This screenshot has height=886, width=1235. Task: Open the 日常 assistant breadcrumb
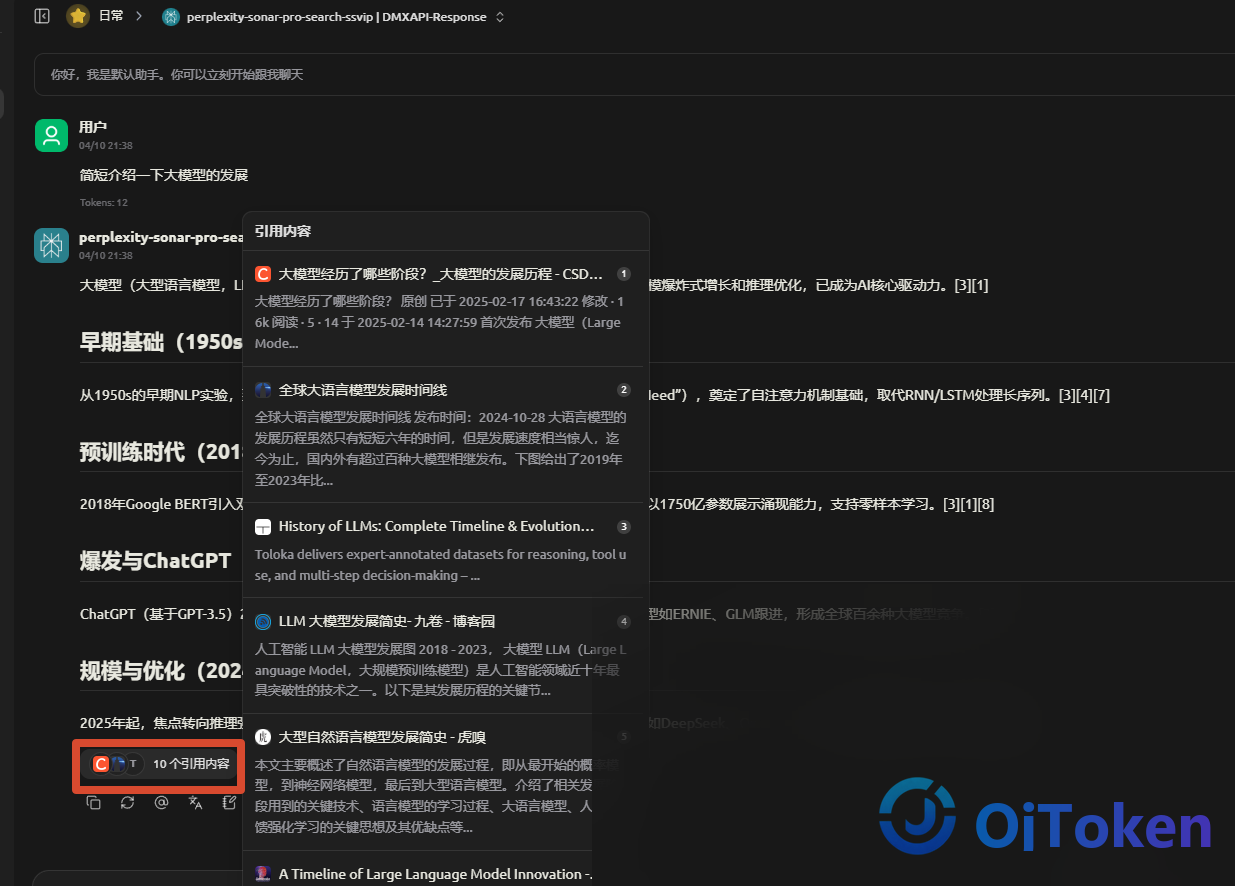coord(111,16)
